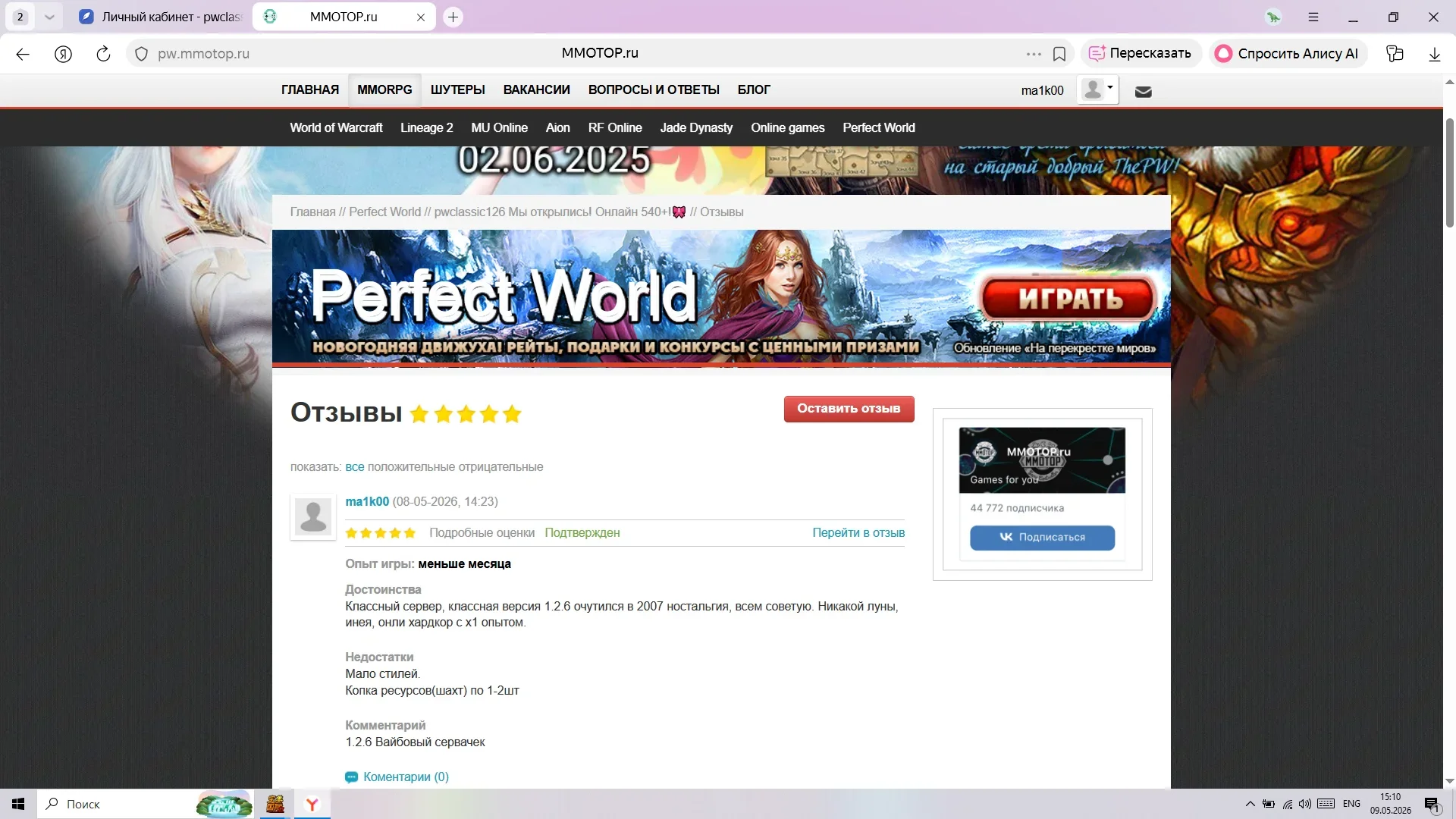Click the red ИГРАТЬ banner button
This screenshot has height=819, width=1456.
[1069, 299]
